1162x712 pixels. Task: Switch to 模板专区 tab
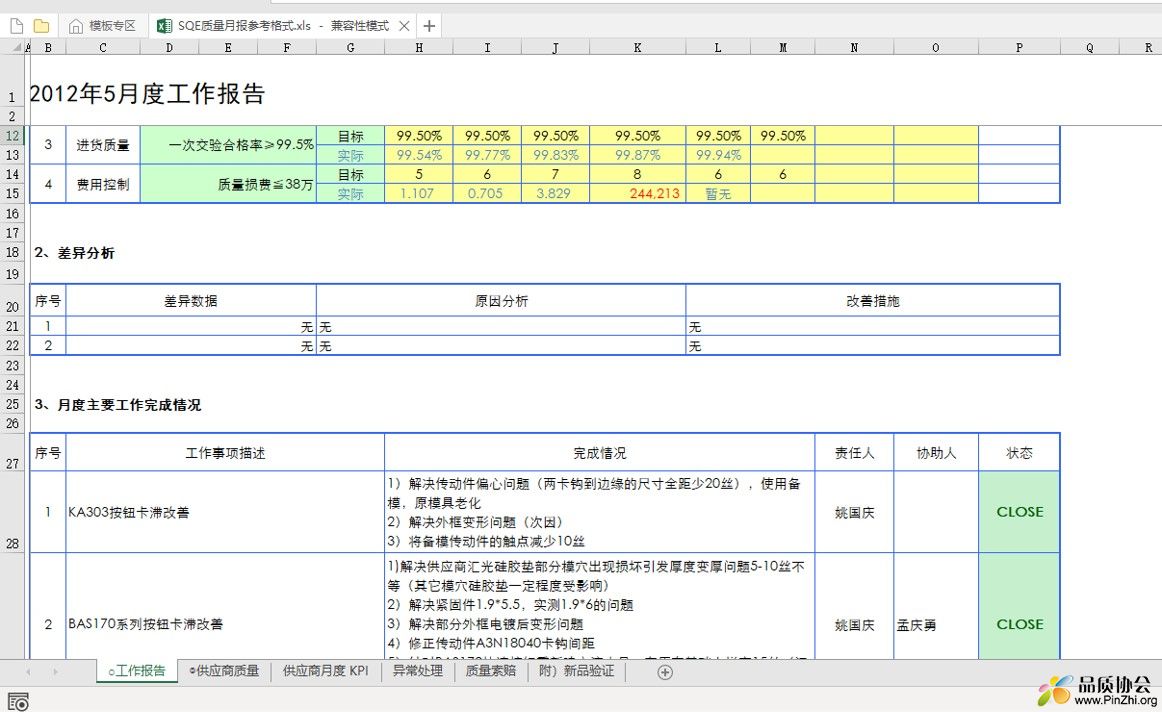pyautogui.click(x=102, y=26)
